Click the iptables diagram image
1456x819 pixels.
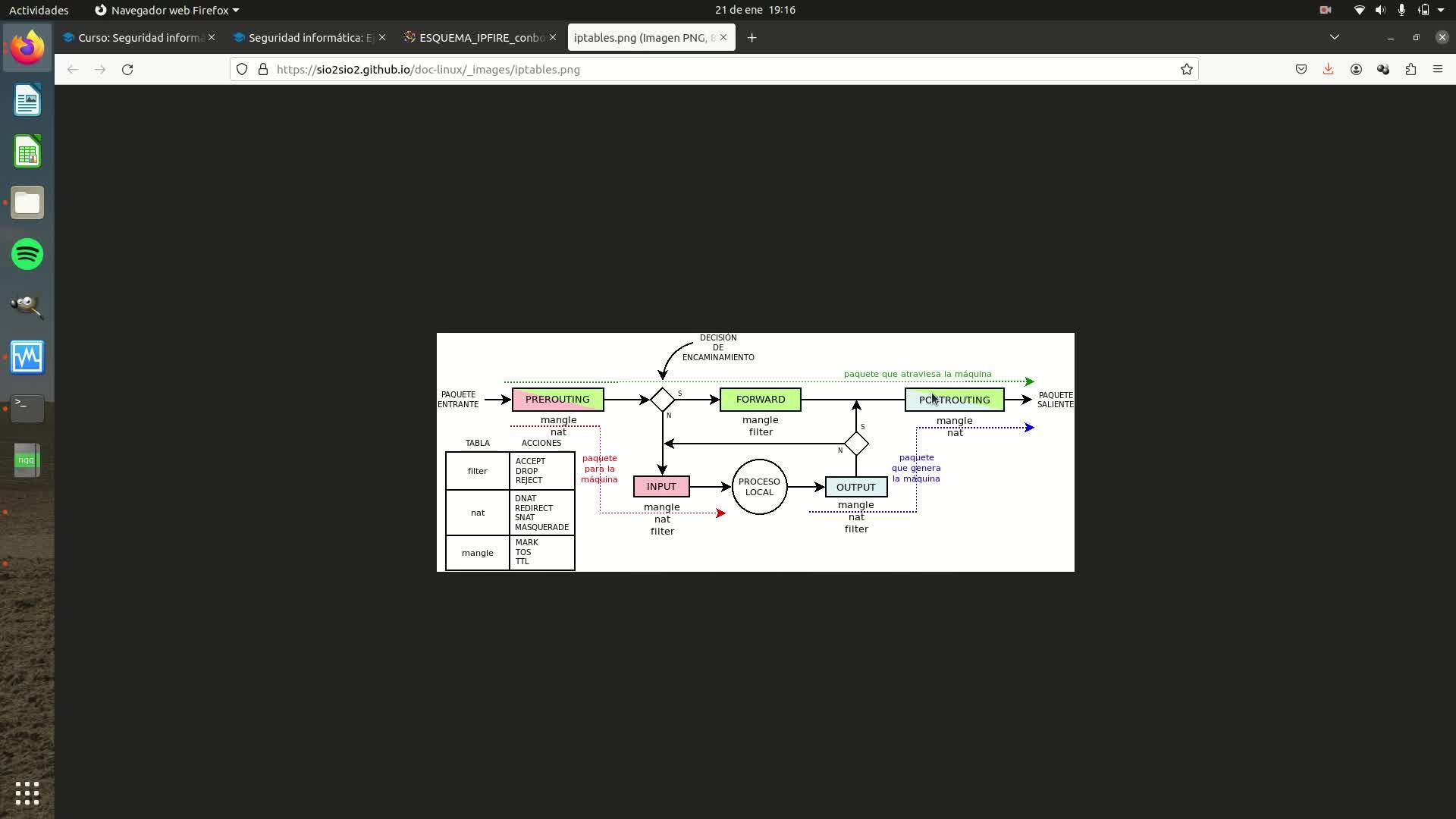coord(755,452)
